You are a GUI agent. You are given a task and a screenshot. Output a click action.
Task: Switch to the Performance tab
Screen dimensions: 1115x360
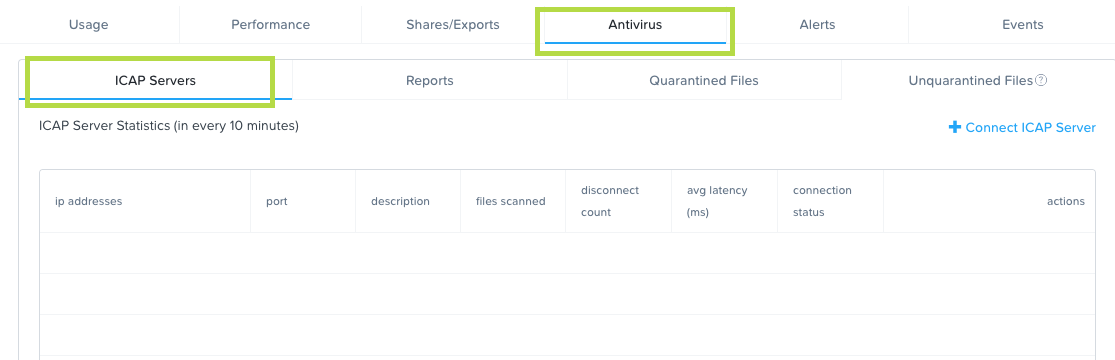pos(270,25)
